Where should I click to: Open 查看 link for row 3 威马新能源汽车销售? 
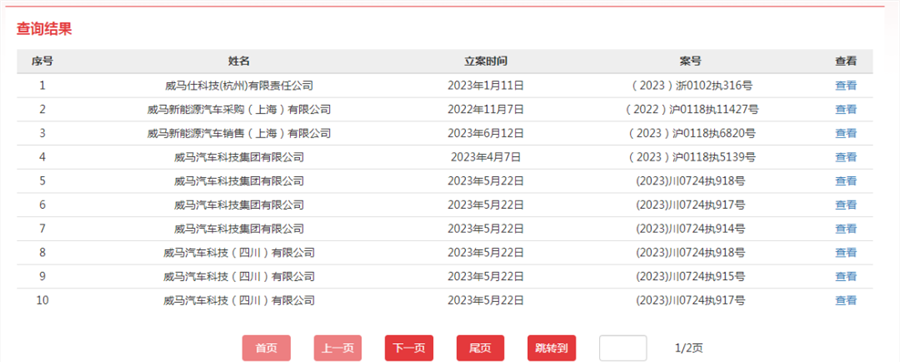coord(845,133)
